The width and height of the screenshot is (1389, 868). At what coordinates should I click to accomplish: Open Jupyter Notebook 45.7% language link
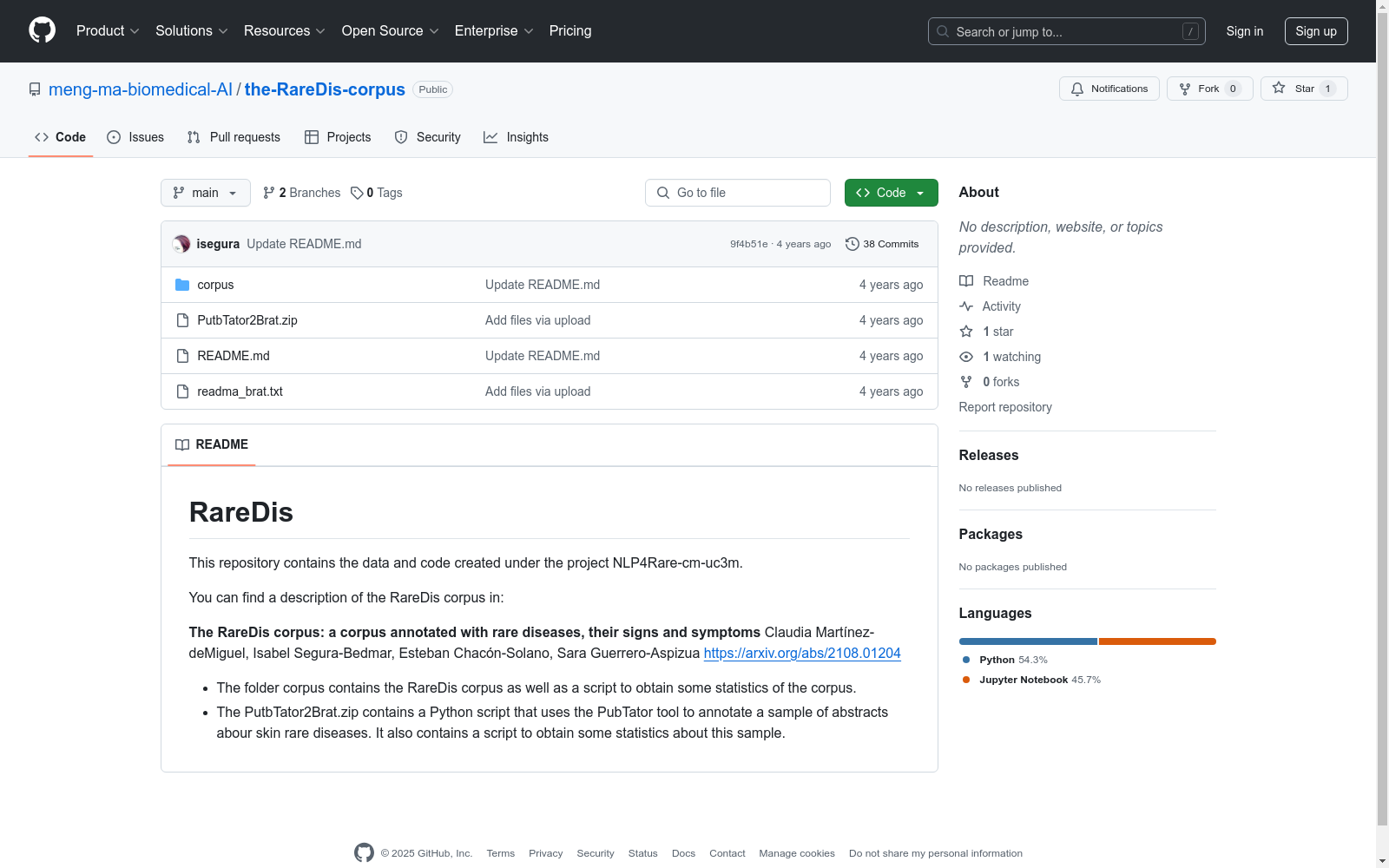point(1031,680)
